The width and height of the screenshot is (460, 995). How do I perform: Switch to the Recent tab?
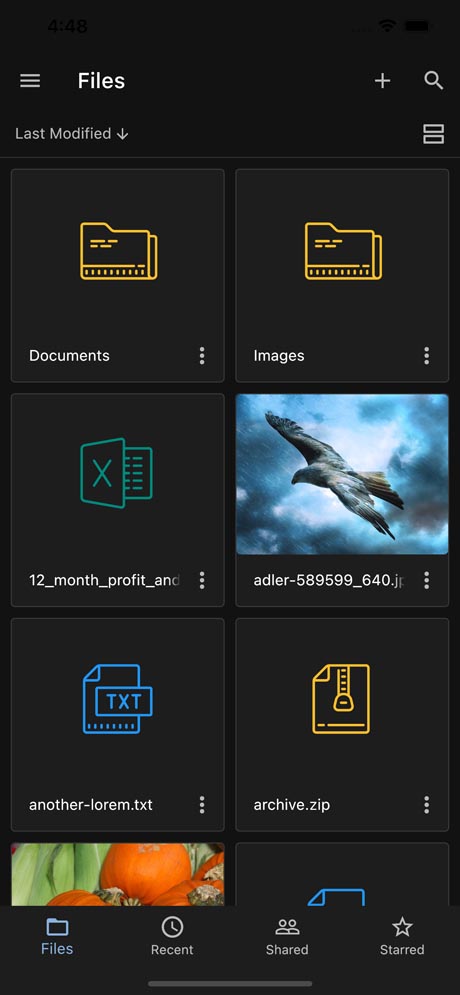pos(172,937)
